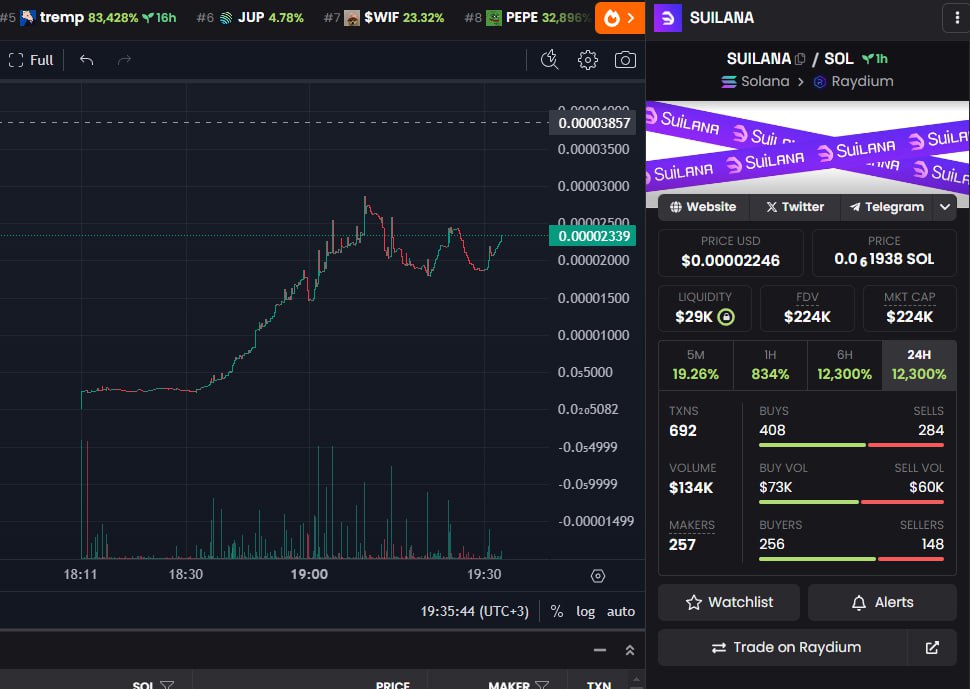Select the 6H timeframe tab

pyautogui.click(x=844, y=365)
